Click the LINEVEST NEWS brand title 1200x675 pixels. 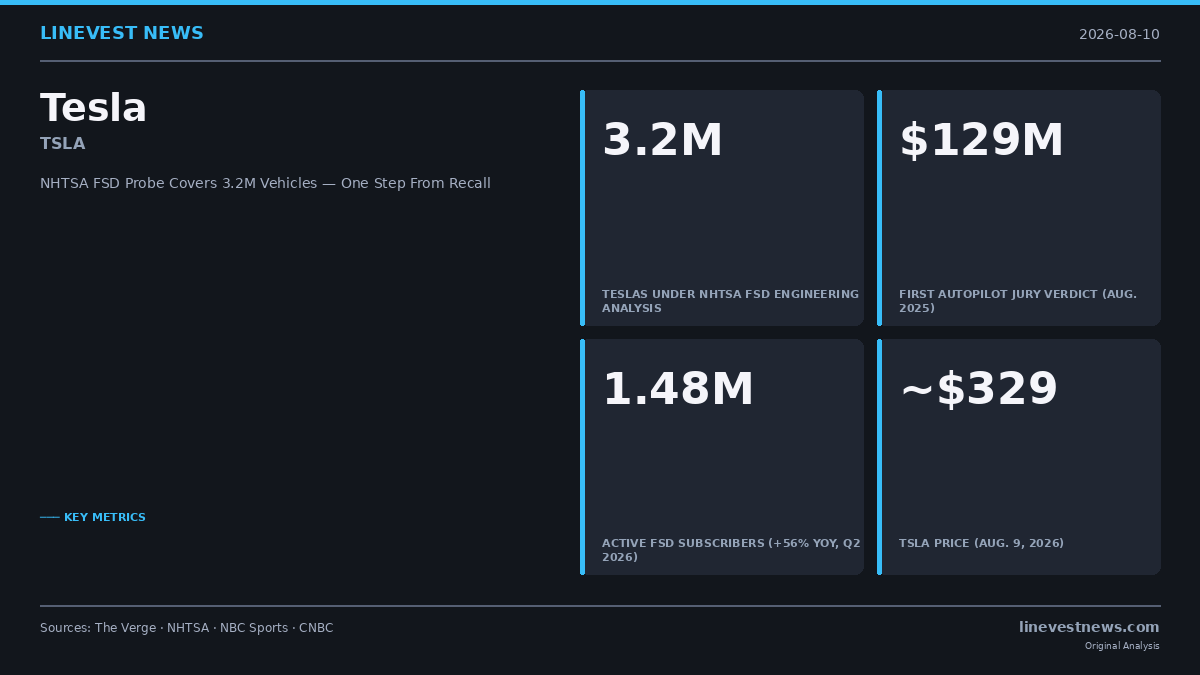(x=121, y=34)
